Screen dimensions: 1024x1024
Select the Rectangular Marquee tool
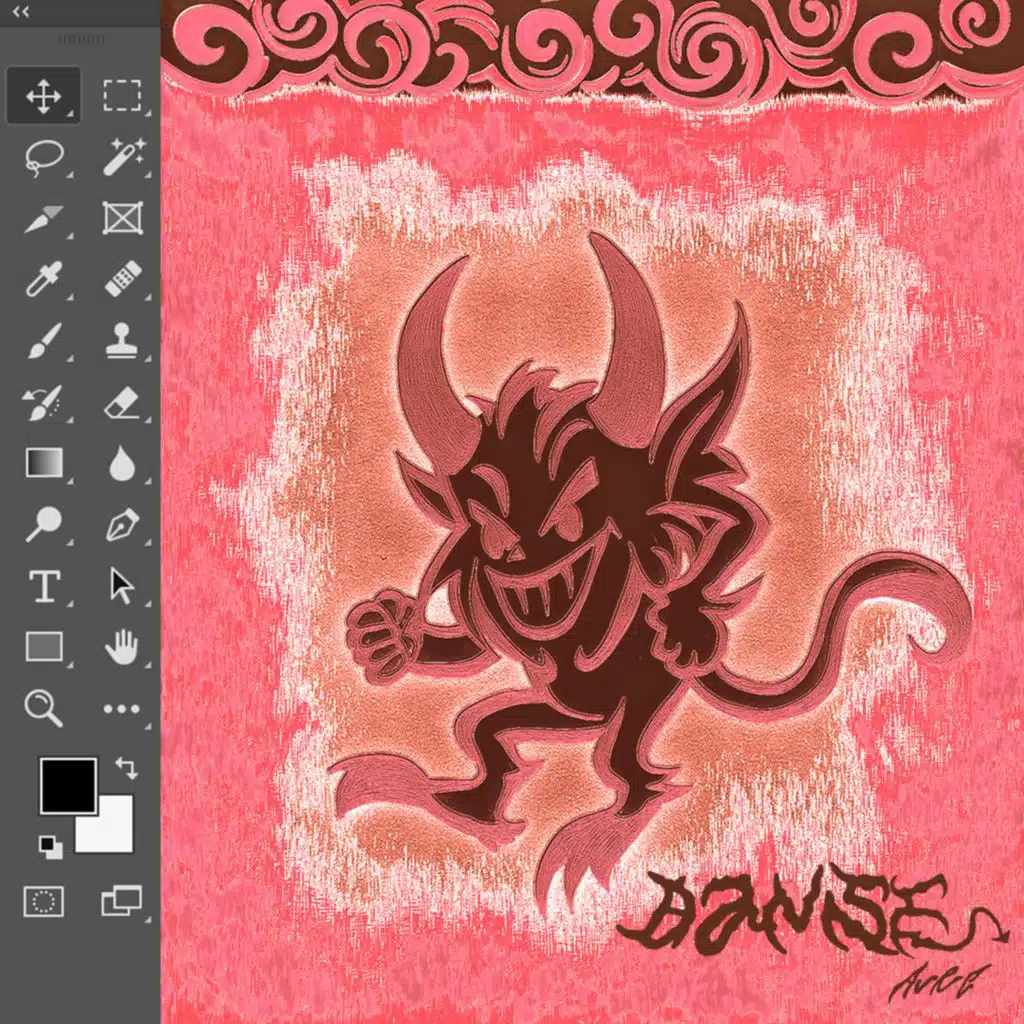[x=122, y=97]
